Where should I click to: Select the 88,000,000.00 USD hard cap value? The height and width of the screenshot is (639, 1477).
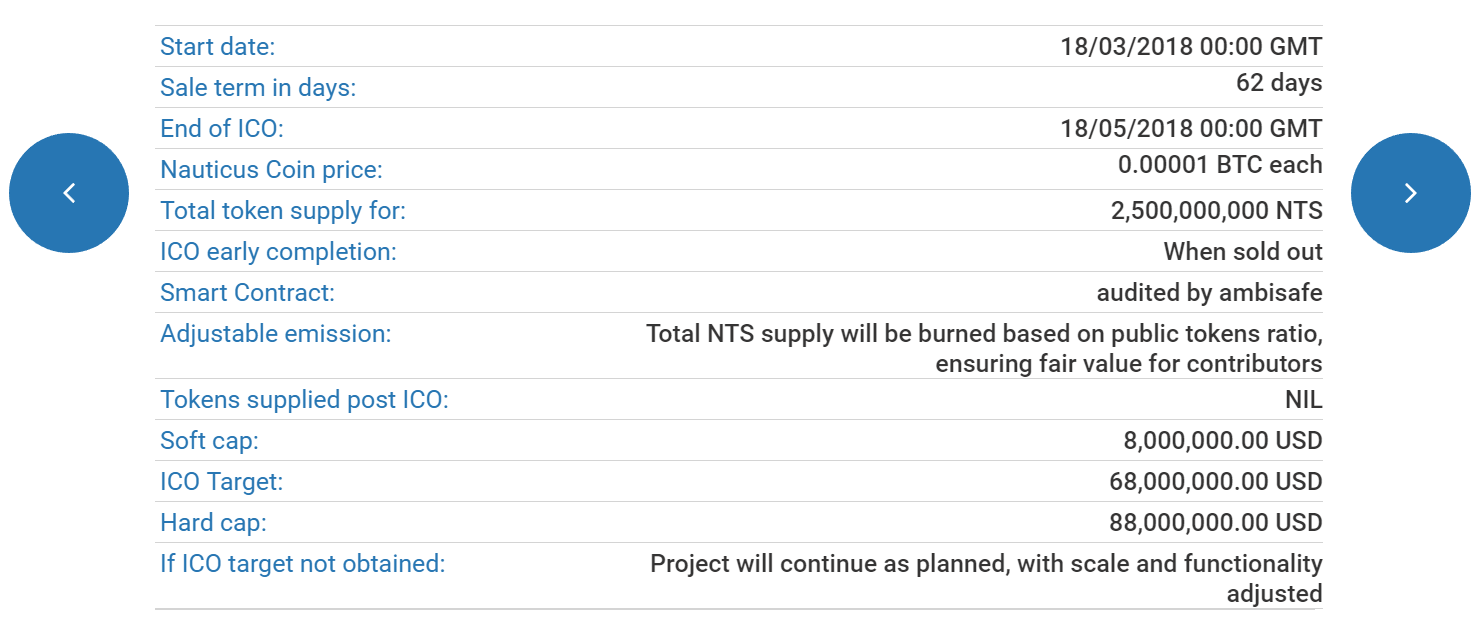1215,523
